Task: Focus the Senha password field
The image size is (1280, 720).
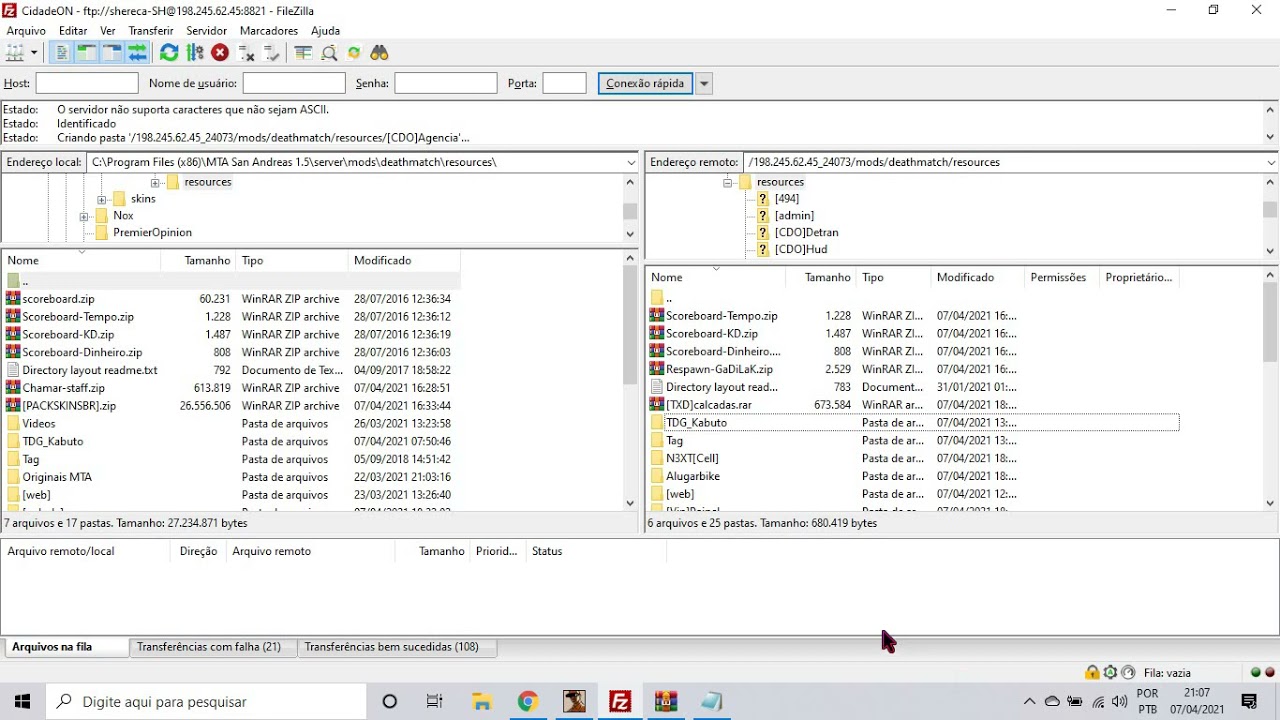Action: [x=446, y=84]
